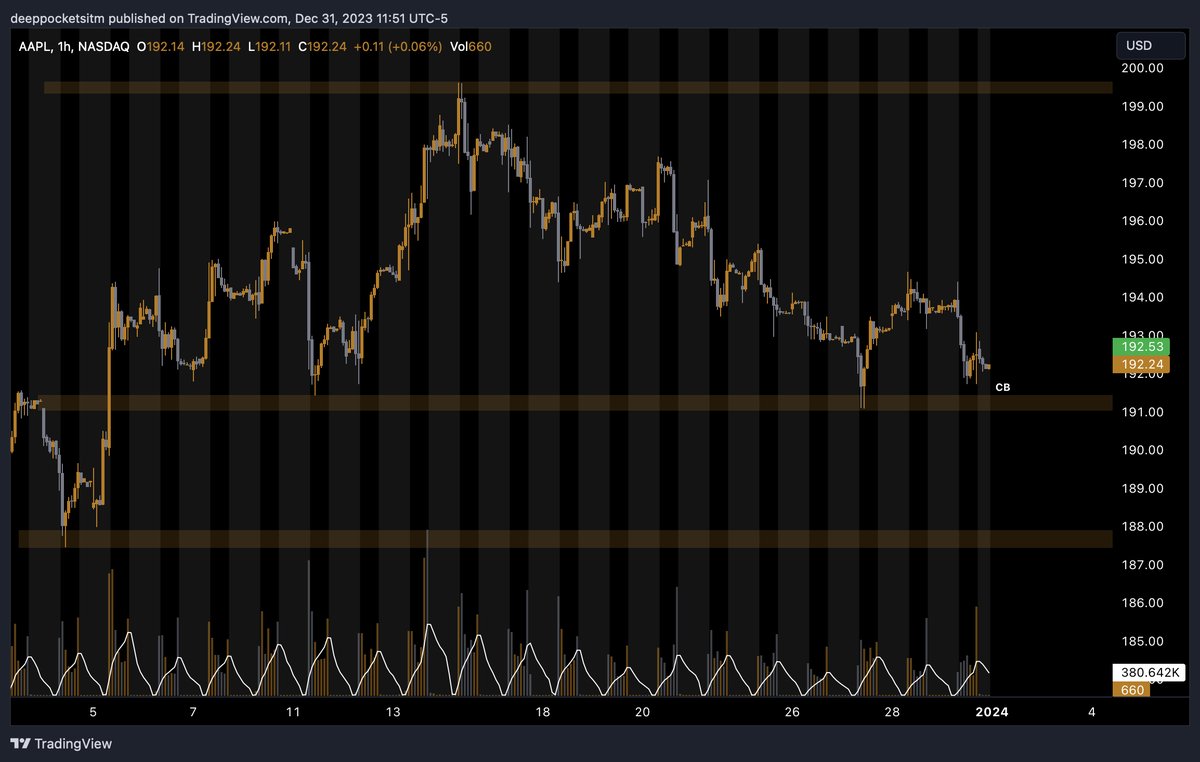
Task: Click the C192.24 close value
Action: [x=323, y=46]
